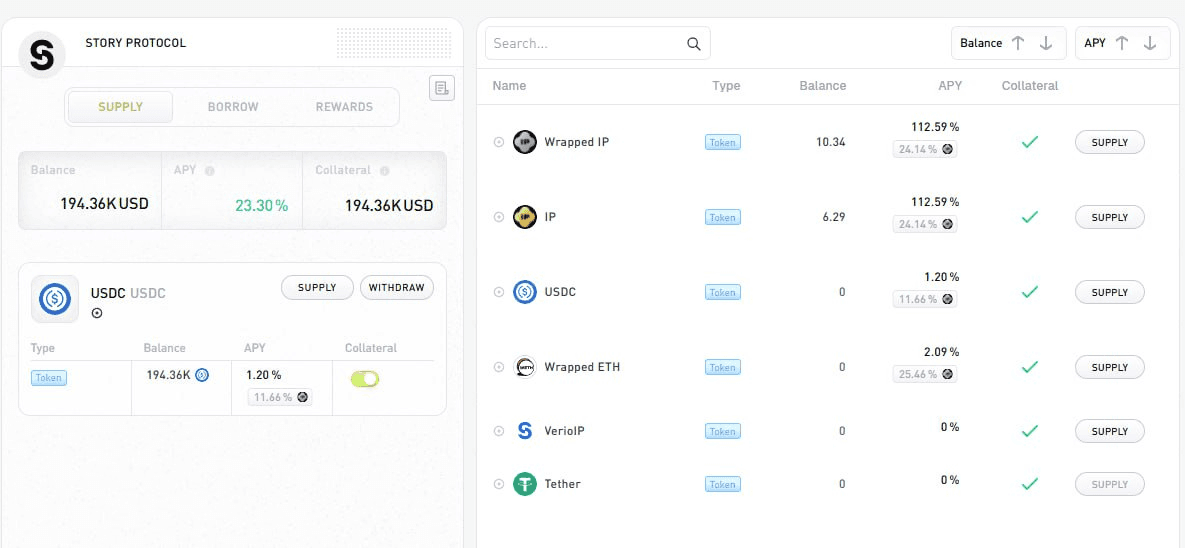Viewport: 1185px width, 548px height.
Task: Toggle USDC collateral switch off
Action: click(365, 379)
